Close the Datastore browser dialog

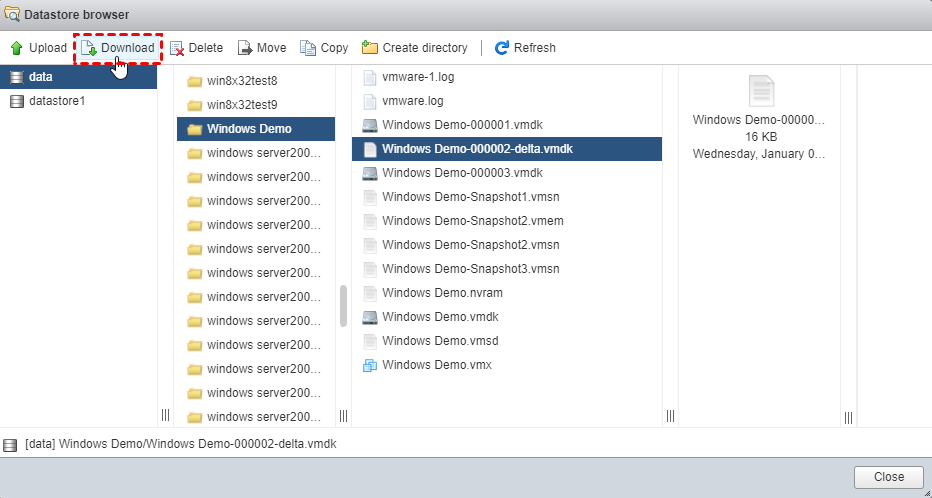point(888,477)
